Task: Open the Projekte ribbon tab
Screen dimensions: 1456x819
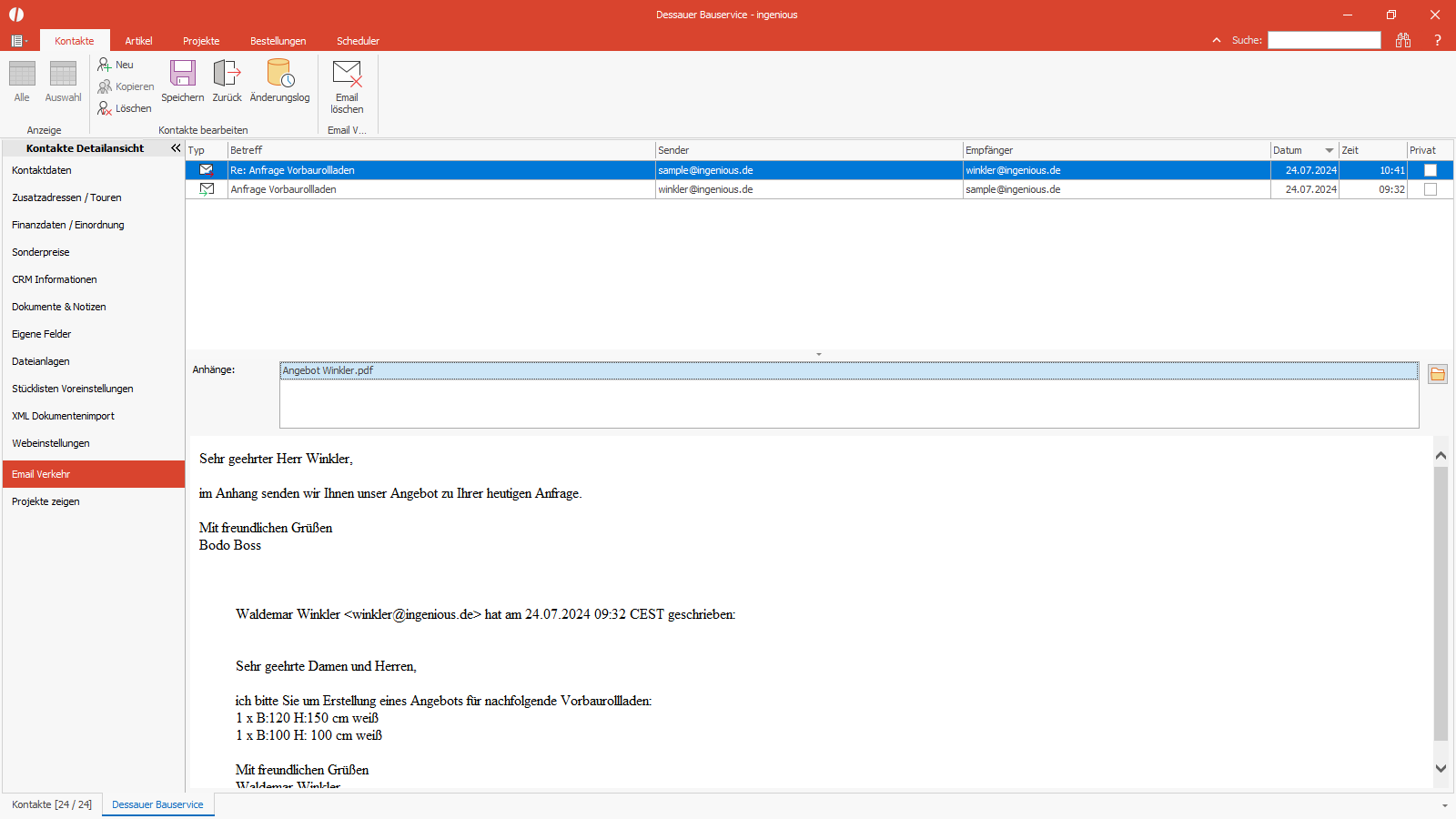Action: click(x=201, y=41)
